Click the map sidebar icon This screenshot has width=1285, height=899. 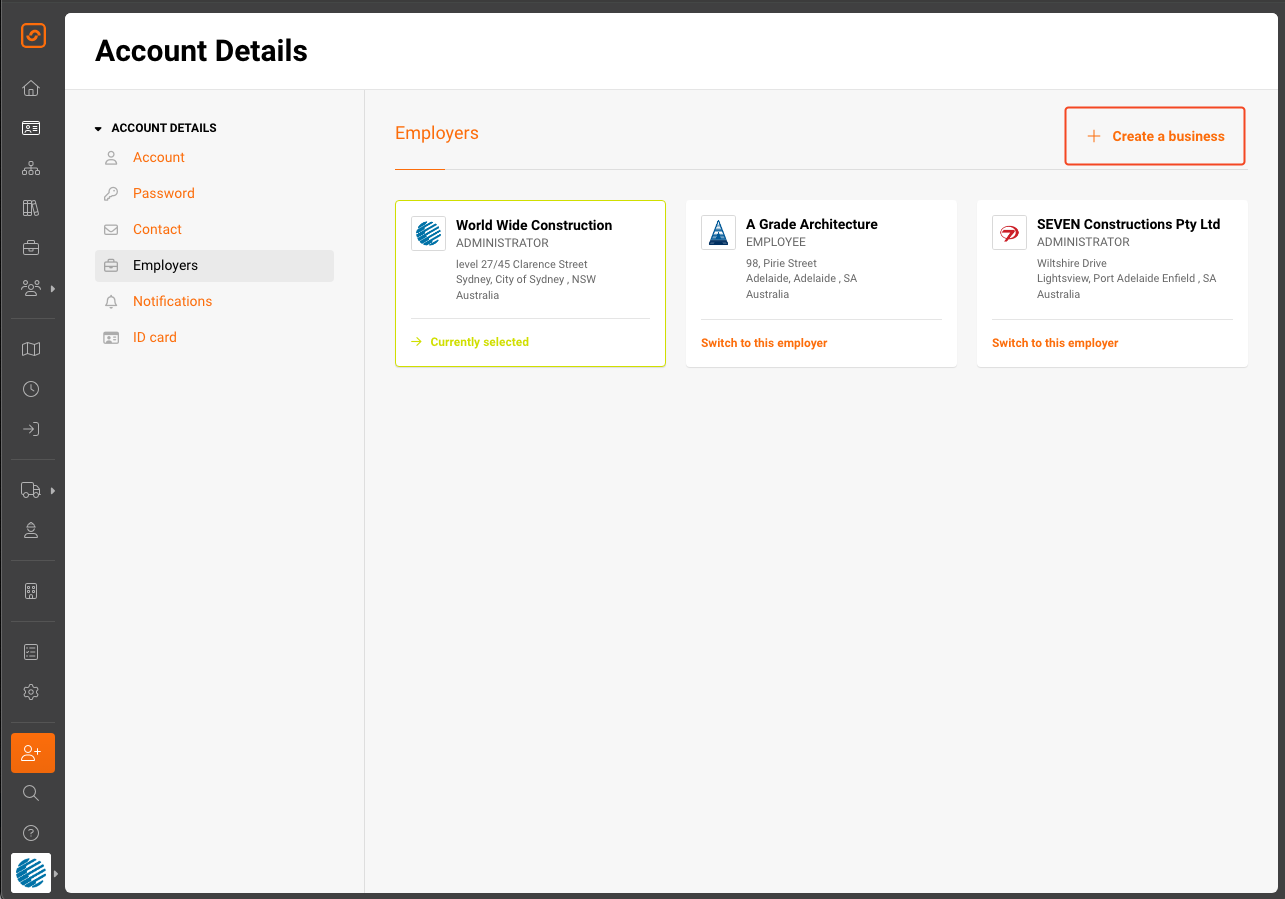pyautogui.click(x=31, y=348)
